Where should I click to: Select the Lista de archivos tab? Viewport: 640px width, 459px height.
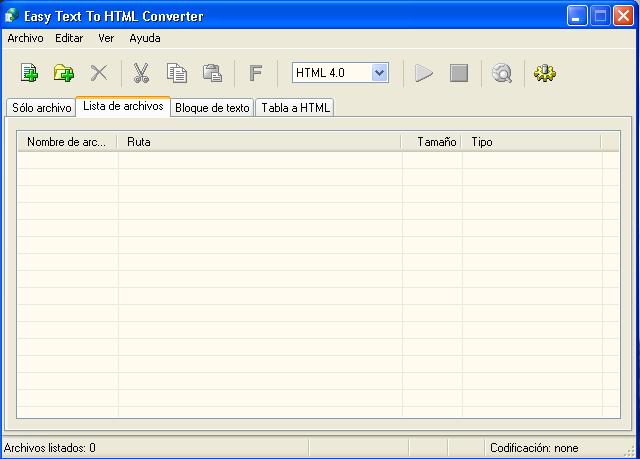point(123,106)
